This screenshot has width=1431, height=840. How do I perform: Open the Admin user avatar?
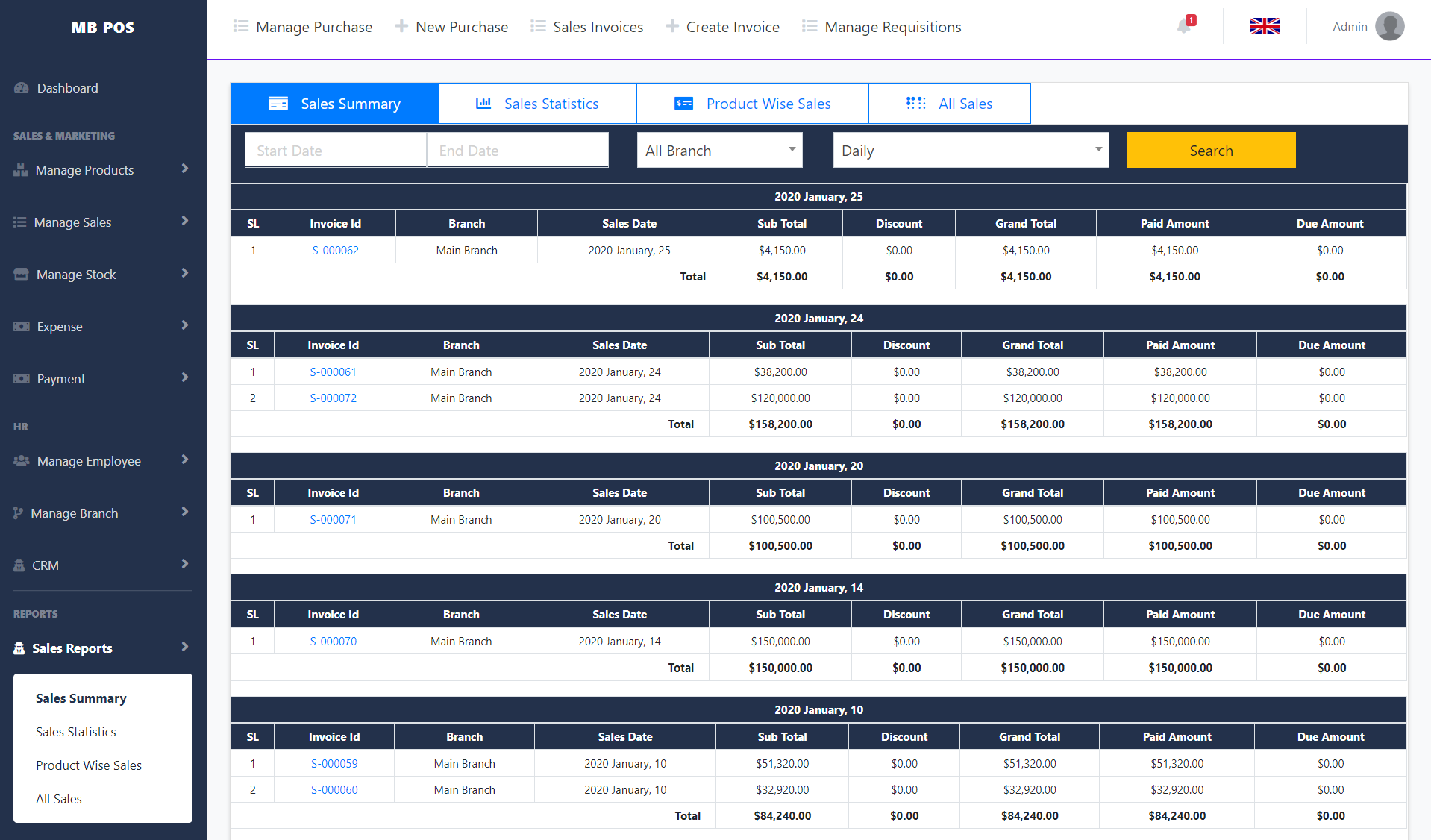(x=1389, y=26)
